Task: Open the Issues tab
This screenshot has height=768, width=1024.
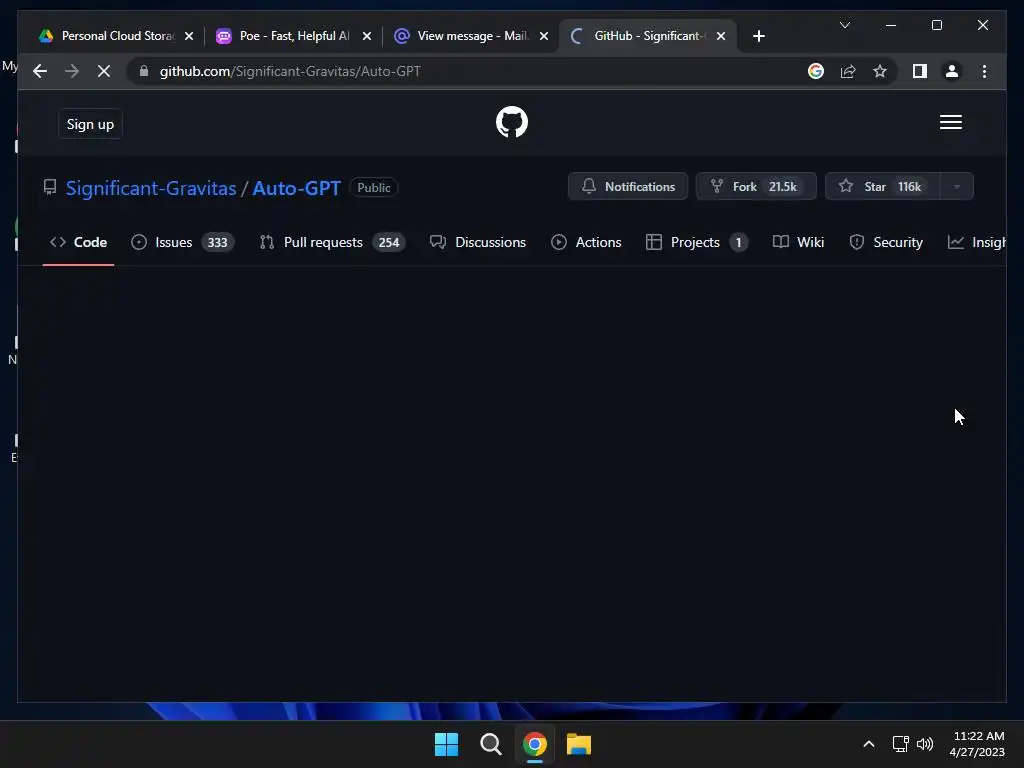Action: (182, 242)
